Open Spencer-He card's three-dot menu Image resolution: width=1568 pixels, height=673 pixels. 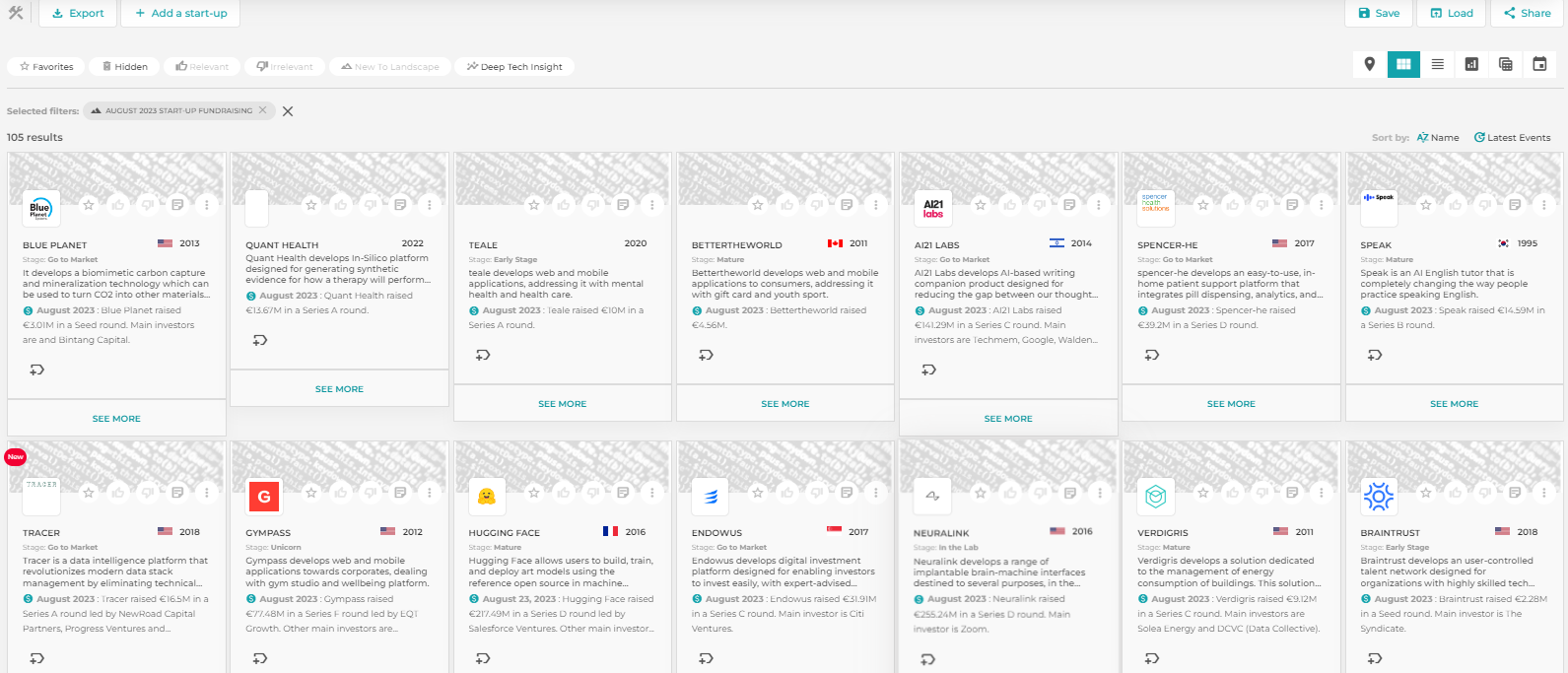click(x=1322, y=205)
